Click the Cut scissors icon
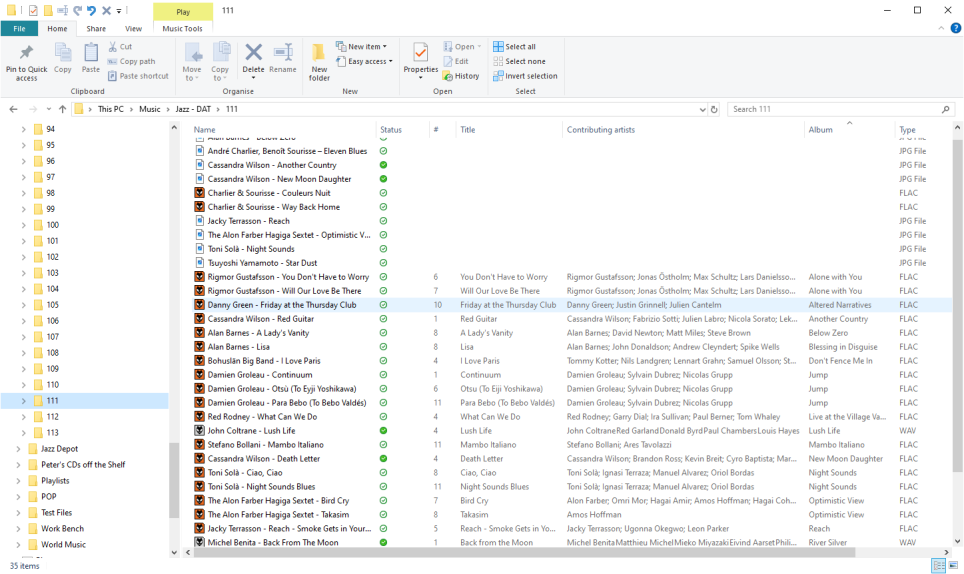964x574 pixels. (x=113, y=47)
